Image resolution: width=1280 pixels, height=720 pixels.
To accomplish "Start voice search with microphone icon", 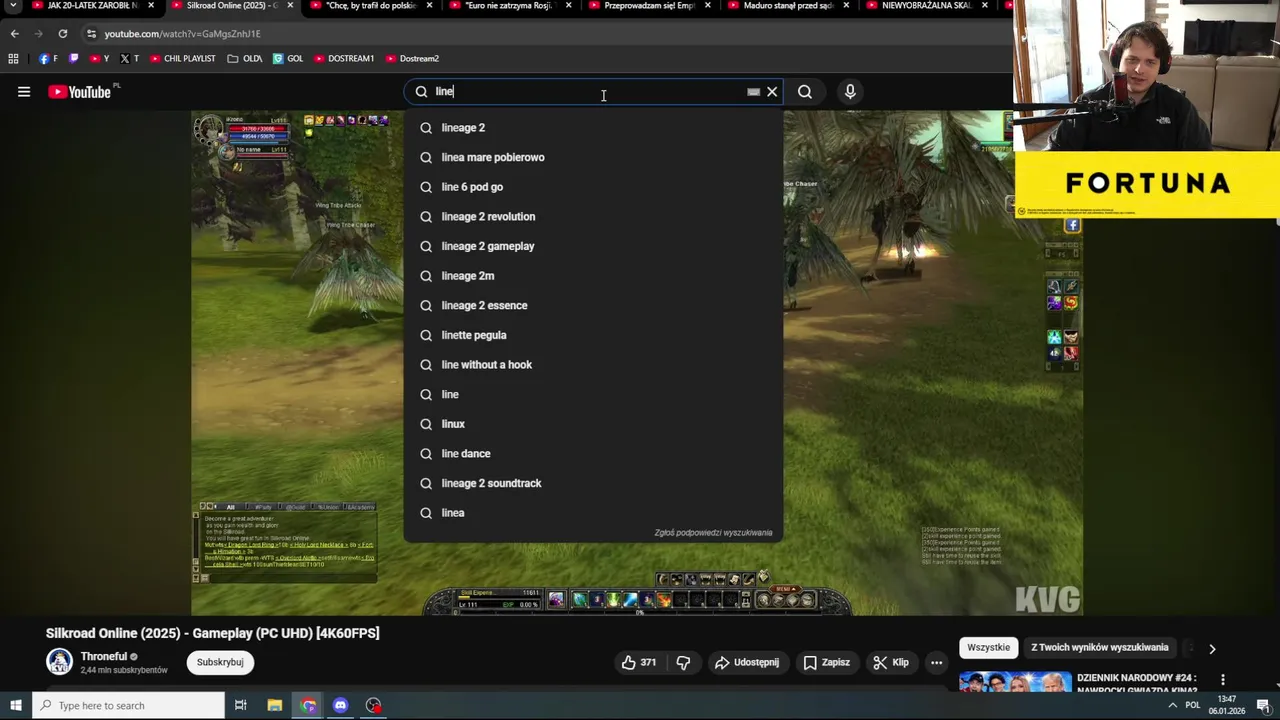I will point(850,92).
